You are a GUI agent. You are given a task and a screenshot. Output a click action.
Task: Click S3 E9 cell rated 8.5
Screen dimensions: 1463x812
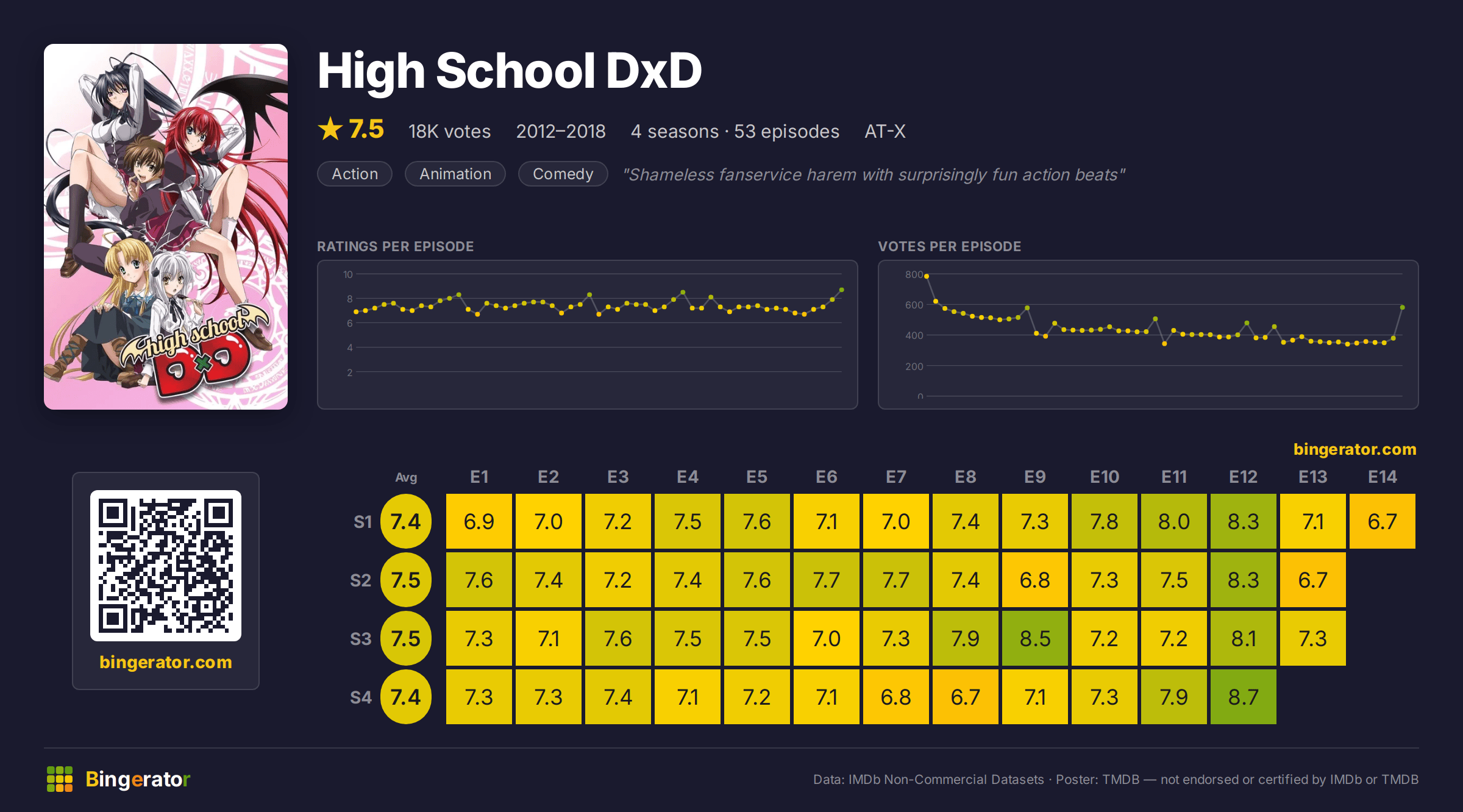[x=1035, y=638]
